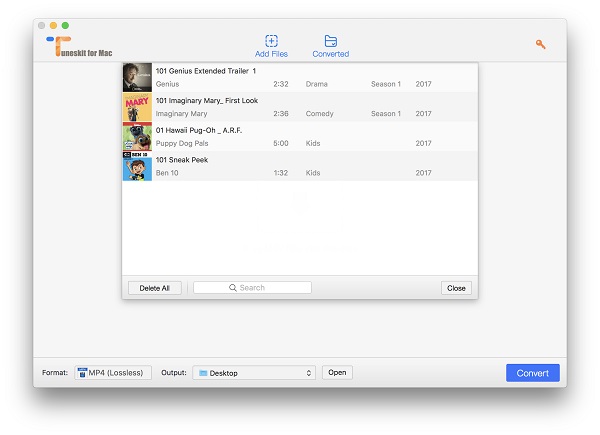Viewport: 600px width, 435px height.
Task: Click the '2:36' duration value
Action: (x=281, y=114)
